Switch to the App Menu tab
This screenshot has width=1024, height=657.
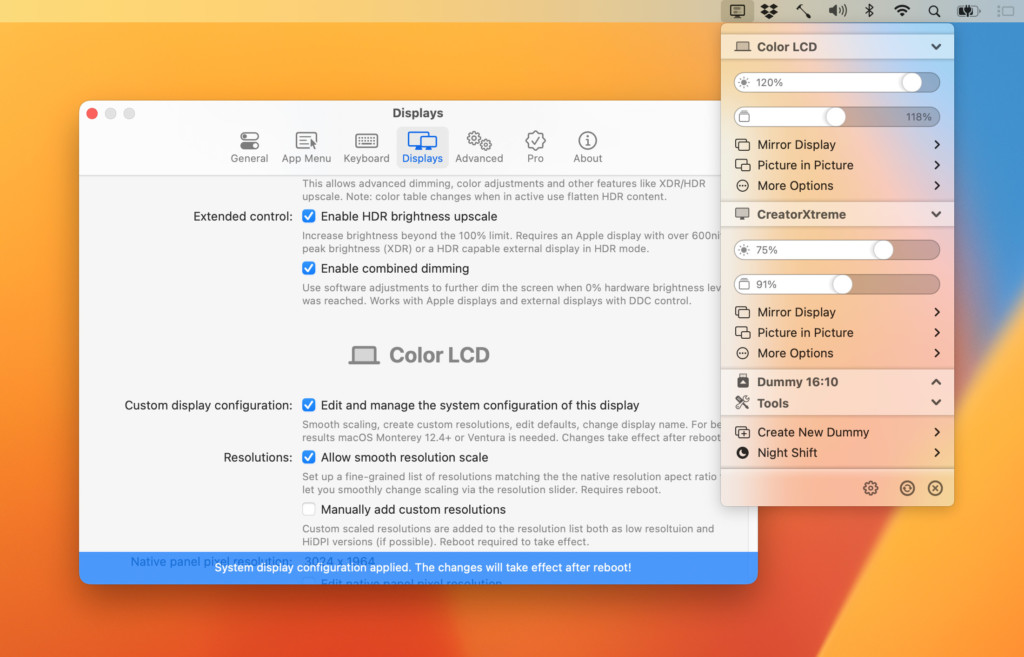click(x=306, y=148)
